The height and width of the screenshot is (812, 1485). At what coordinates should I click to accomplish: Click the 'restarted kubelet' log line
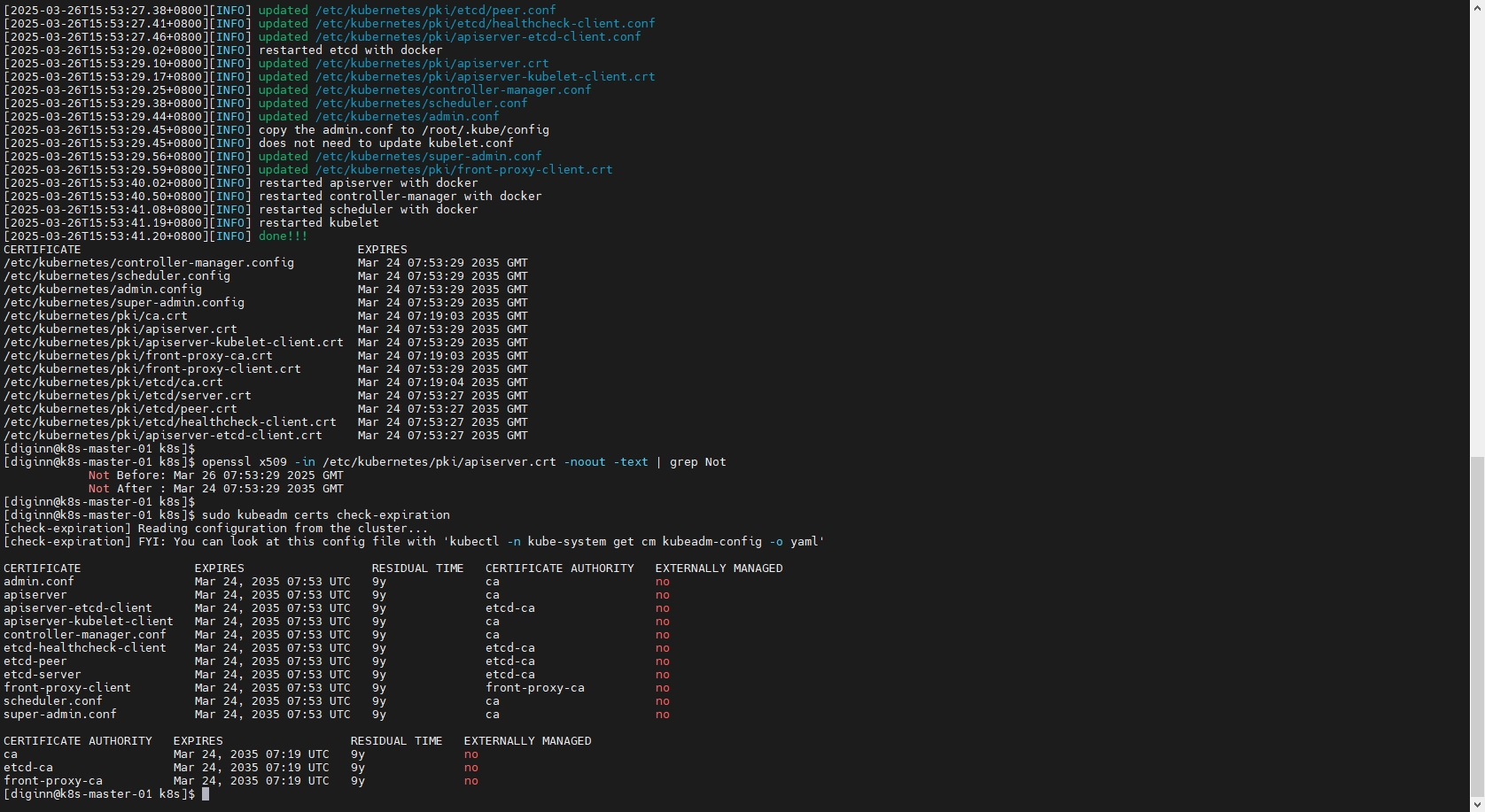pyautogui.click(x=318, y=223)
